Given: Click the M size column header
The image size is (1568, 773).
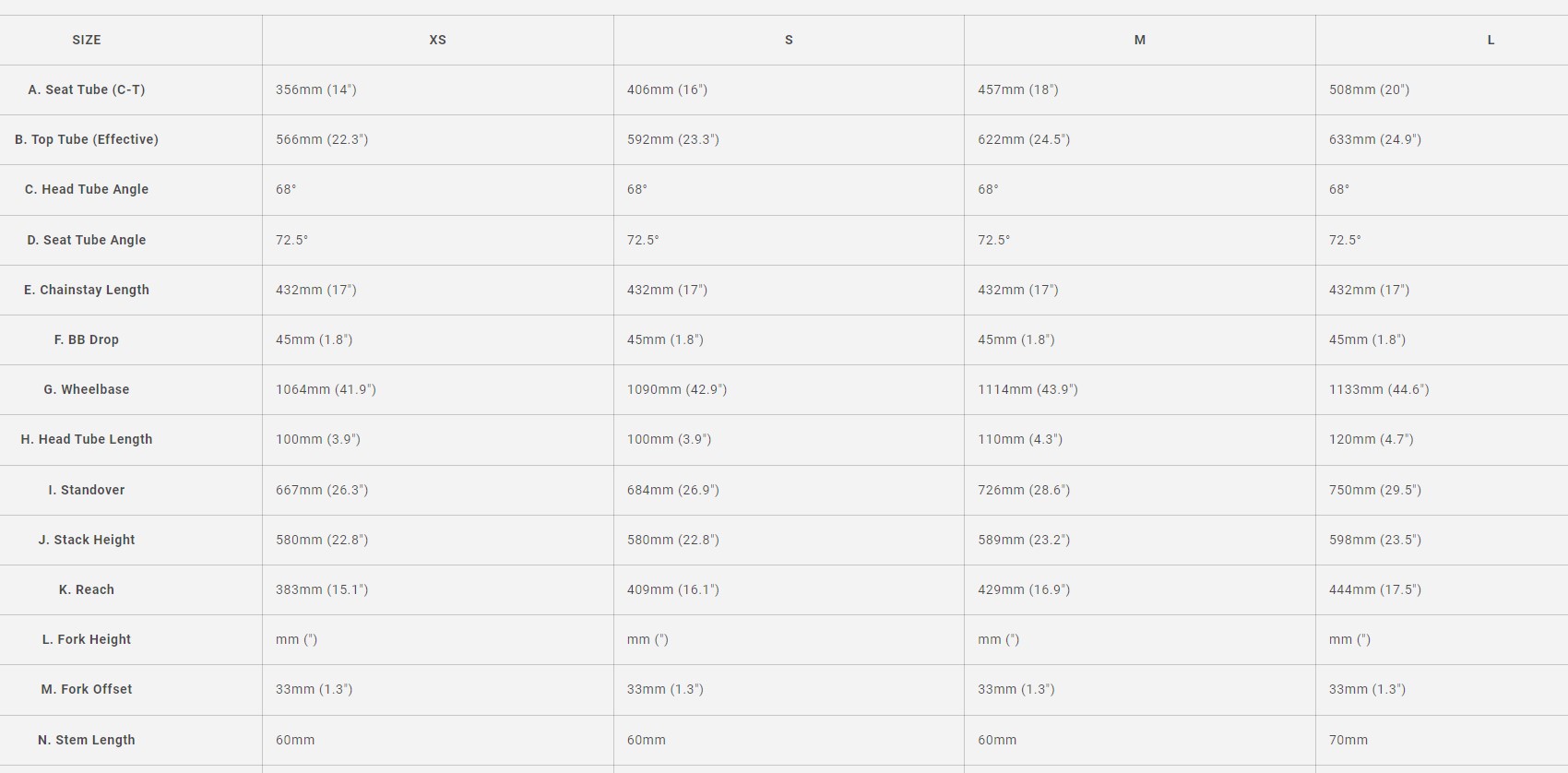Looking at the screenshot, I should 1140,40.
